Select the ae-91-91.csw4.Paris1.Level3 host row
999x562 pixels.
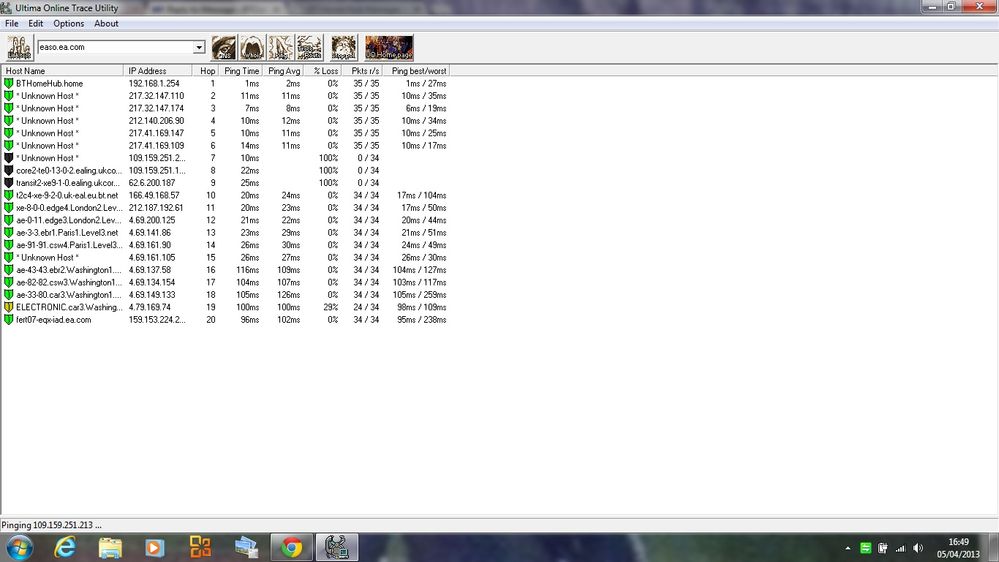69,245
